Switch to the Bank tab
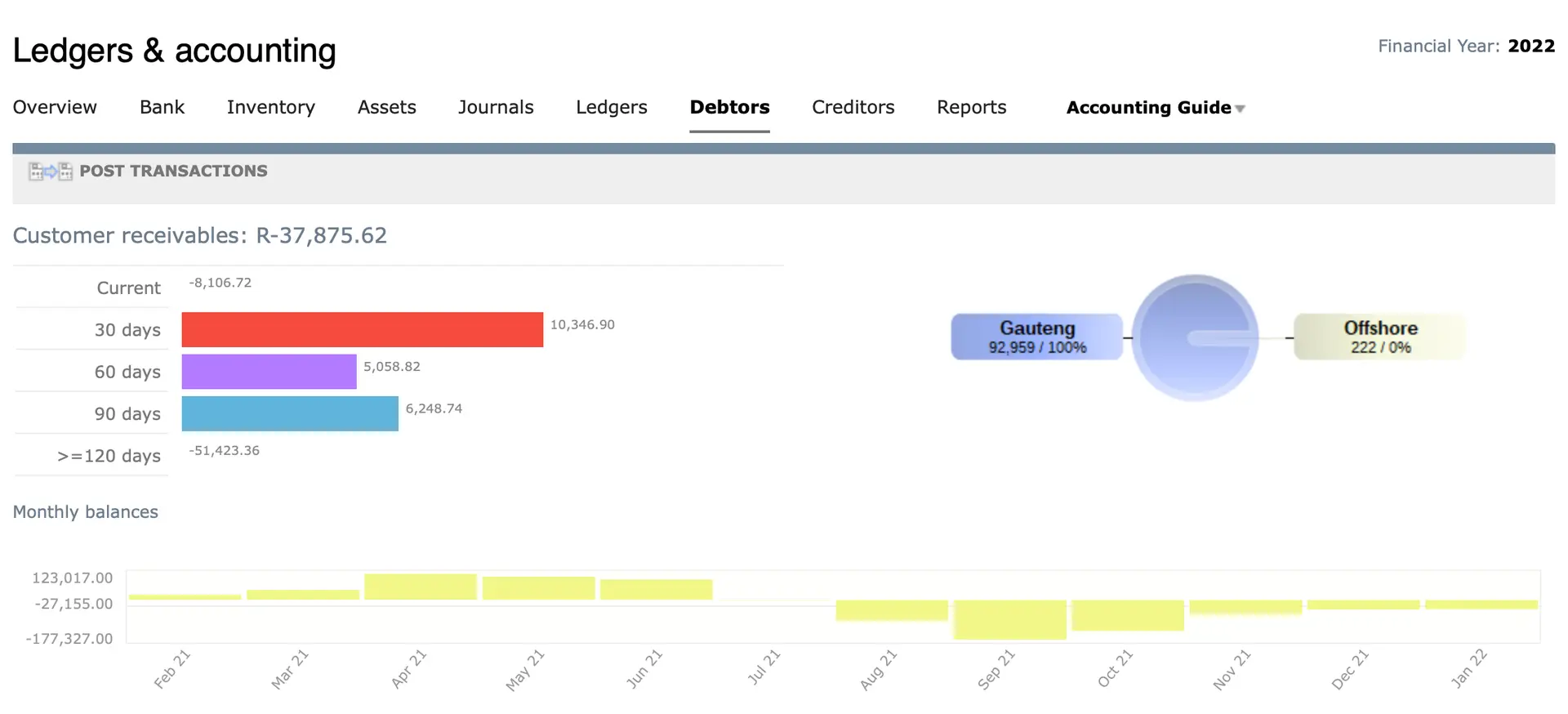The height and width of the screenshot is (714, 1568). tap(162, 107)
